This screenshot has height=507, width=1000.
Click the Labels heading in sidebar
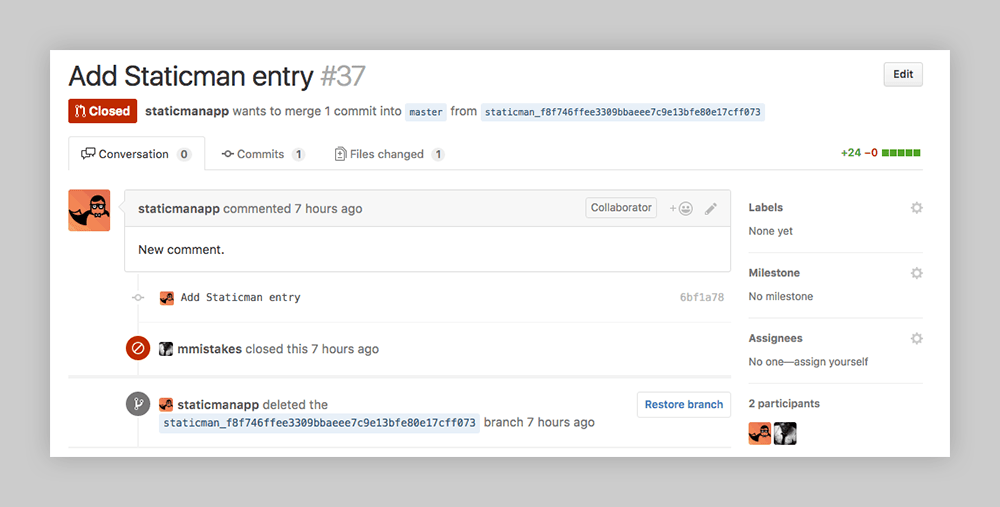coord(765,207)
